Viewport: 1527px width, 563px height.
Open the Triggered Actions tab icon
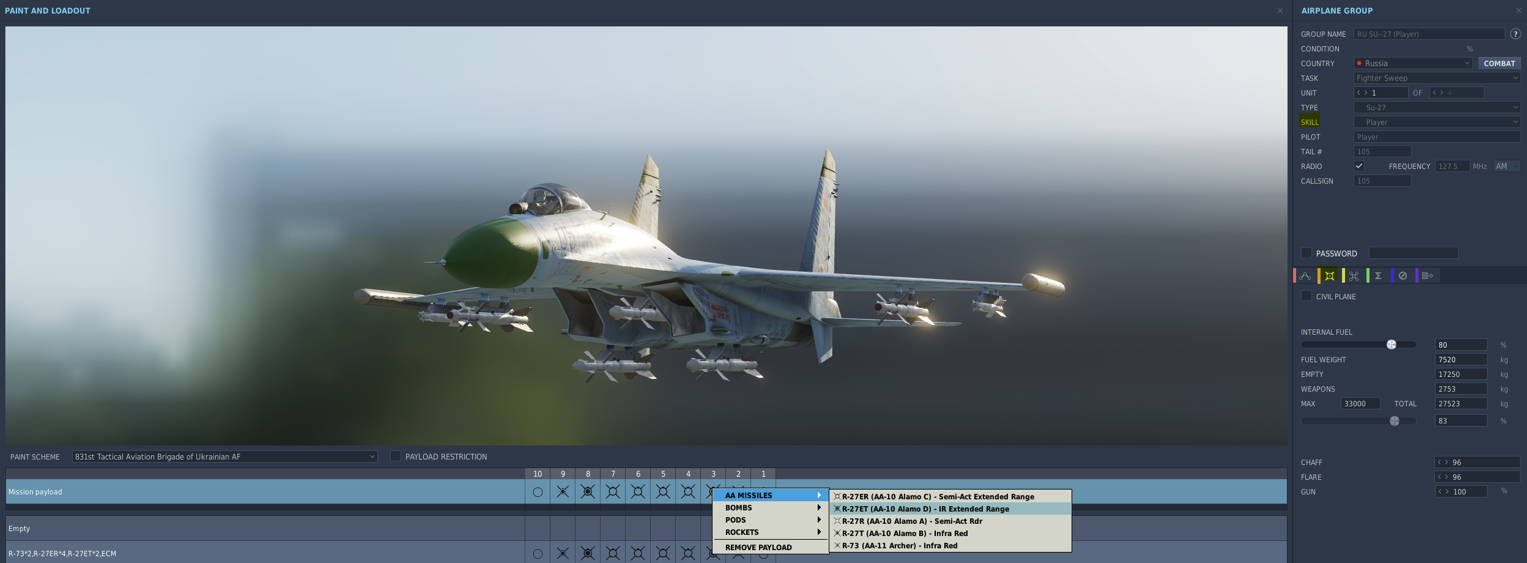tap(1354, 276)
